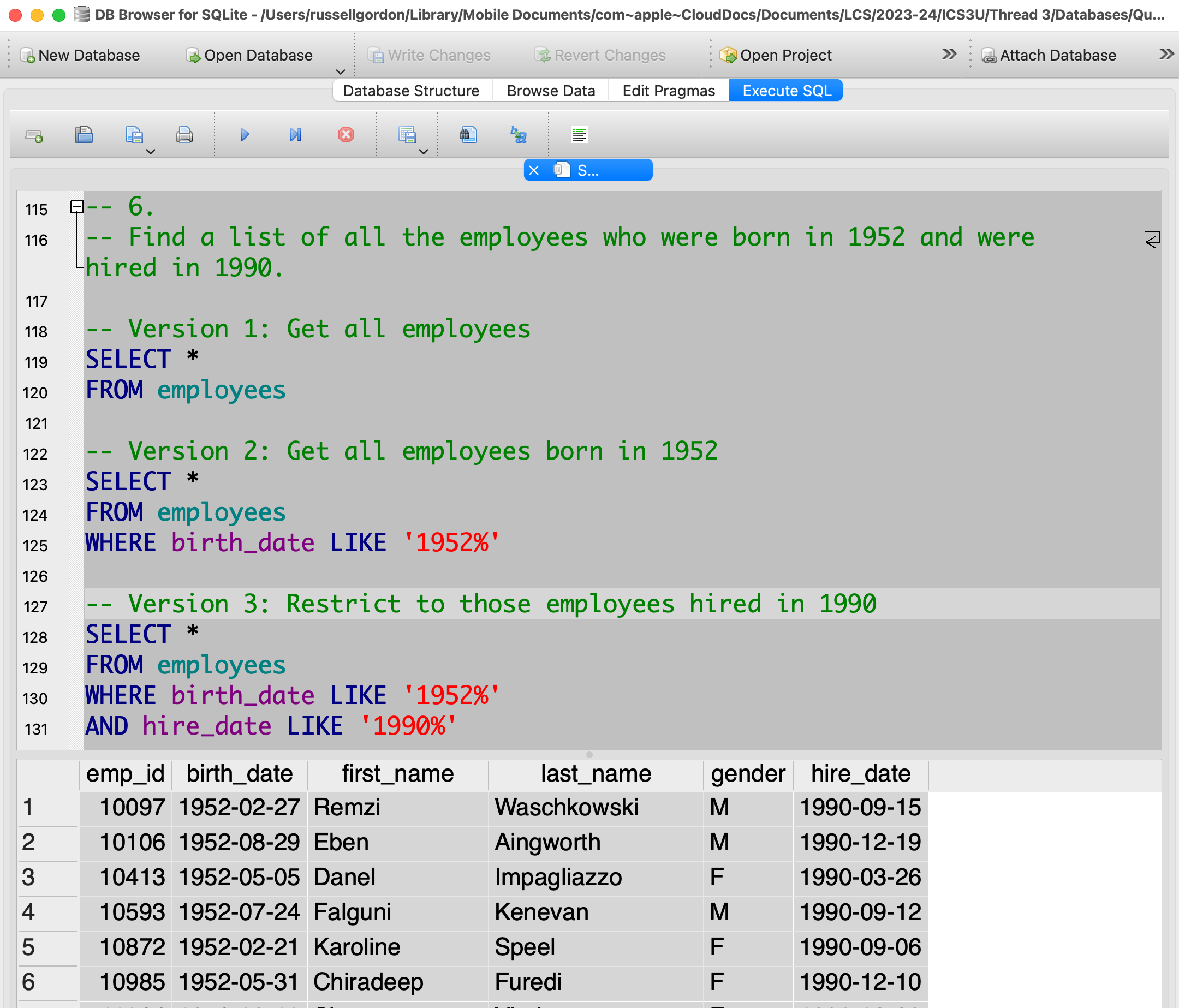Open the Database Structure tab
The image size is (1179, 1008).
pyautogui.click(x=411, y=91)
